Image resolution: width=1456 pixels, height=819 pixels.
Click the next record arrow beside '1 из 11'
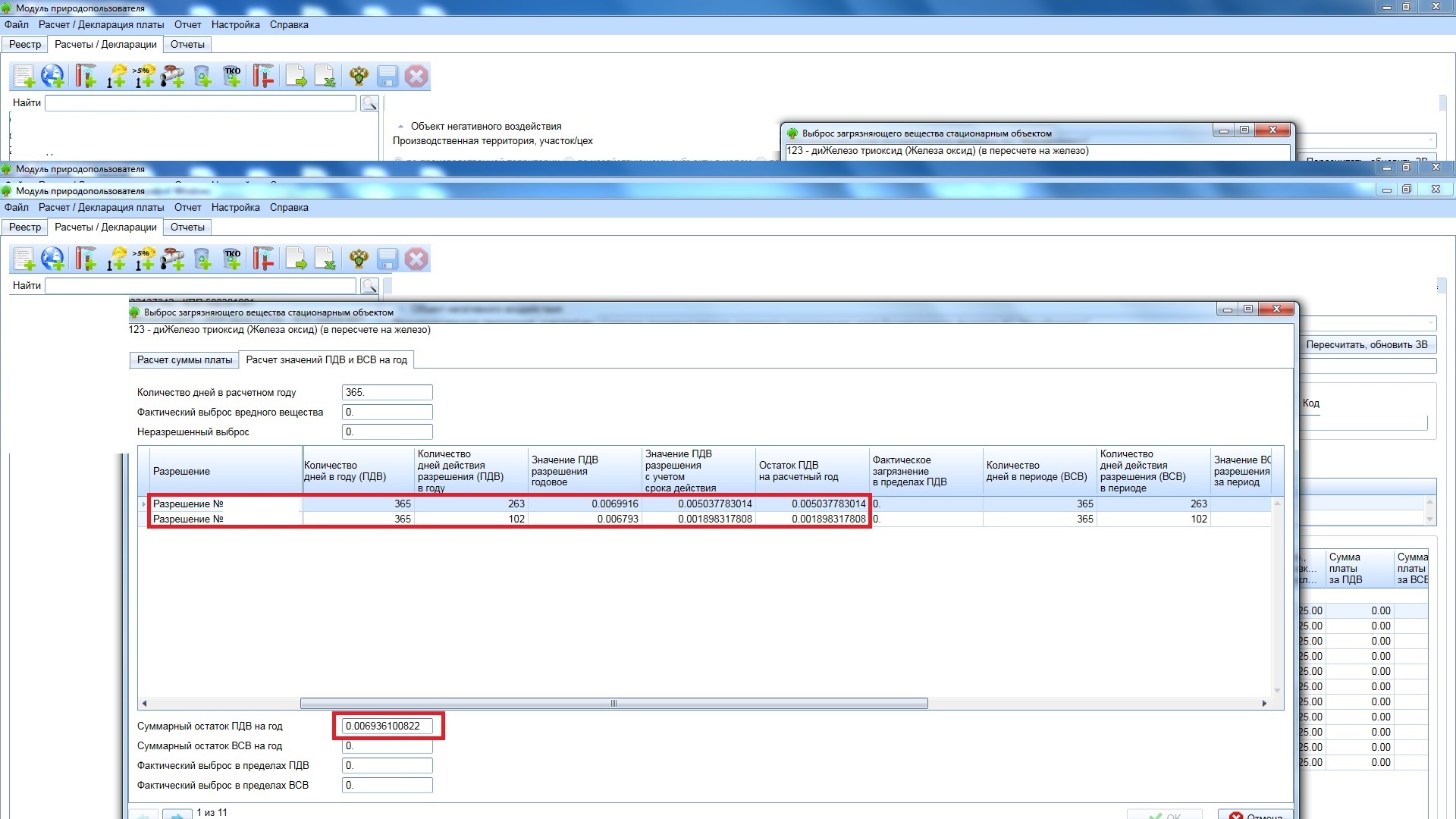[177, 814]
